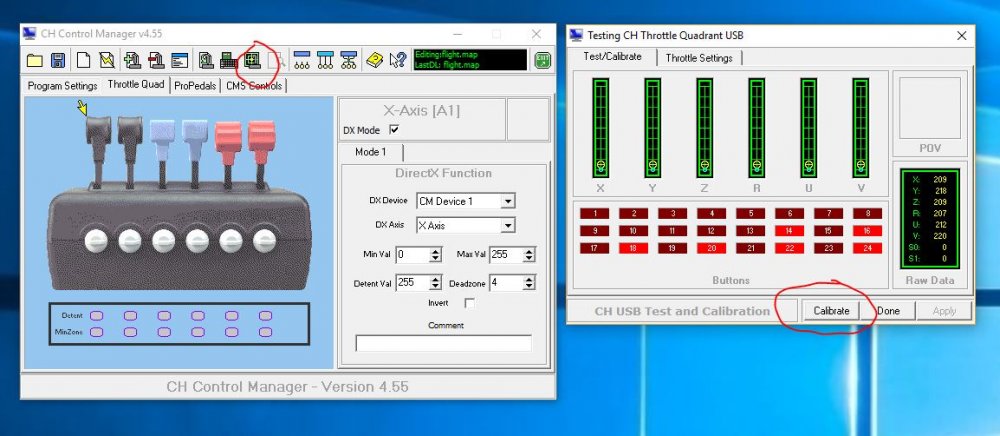Expand the DX Device dropdown
The height and width of the screenshot is (436, 1000).
coord(508,201)
